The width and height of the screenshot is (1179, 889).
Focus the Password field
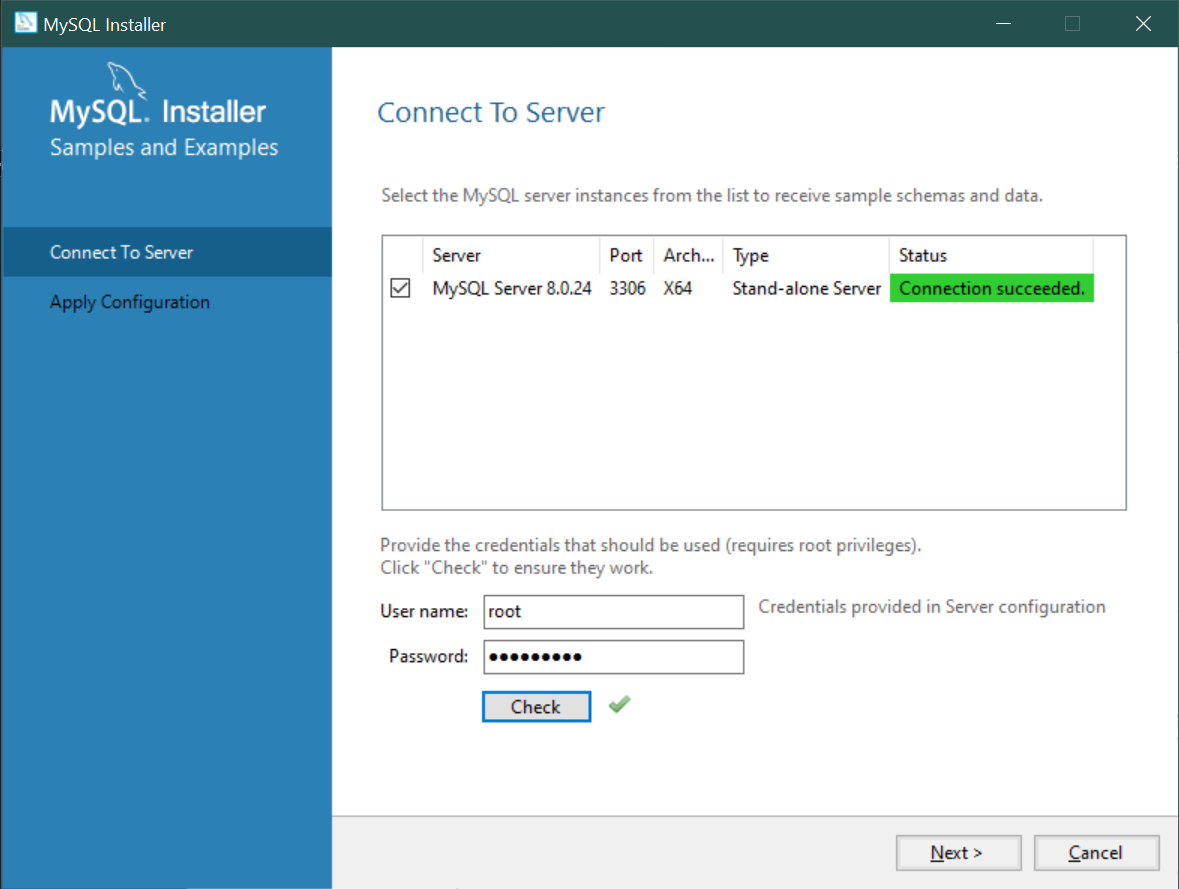tap(614, 657)
